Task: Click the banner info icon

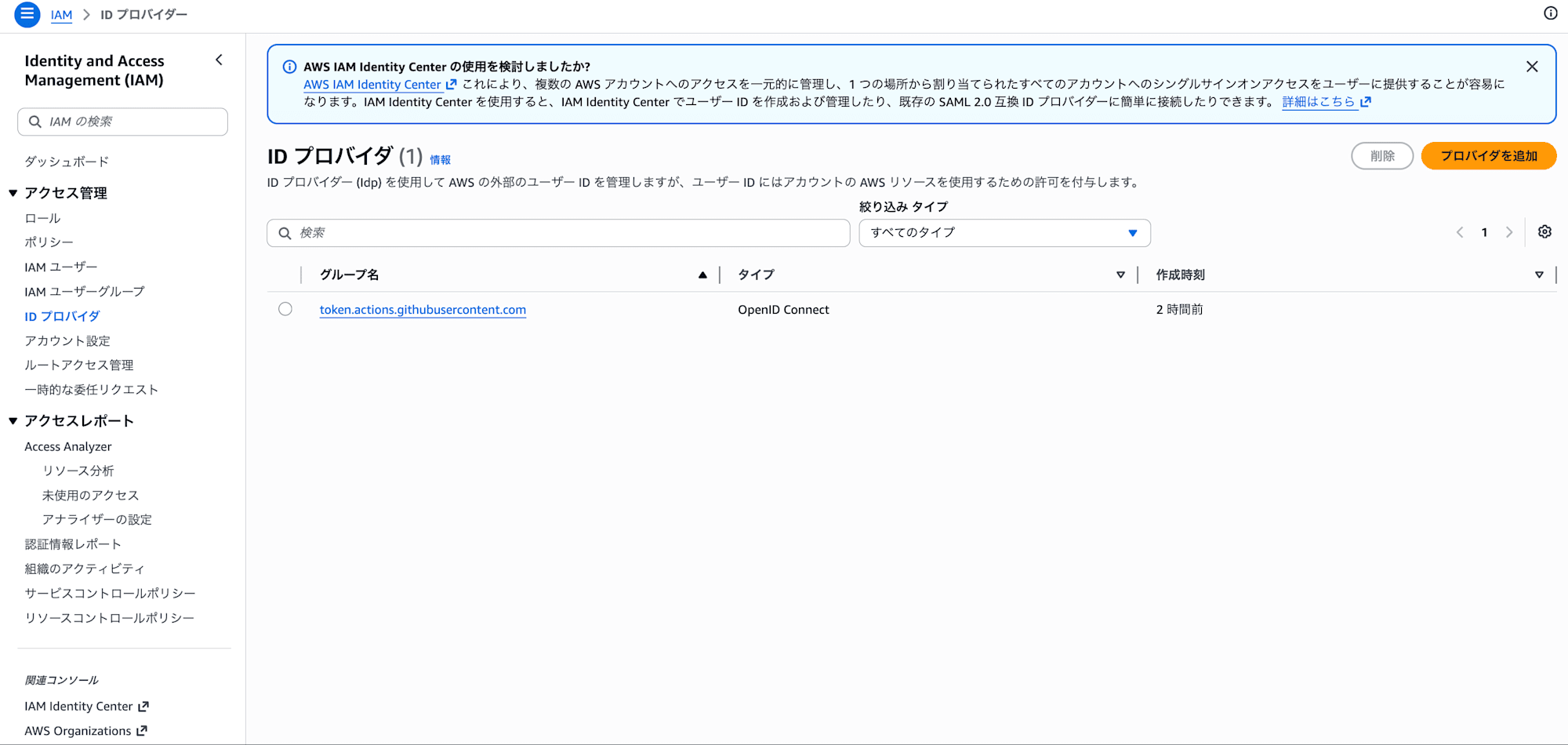Action: (289, 67)
